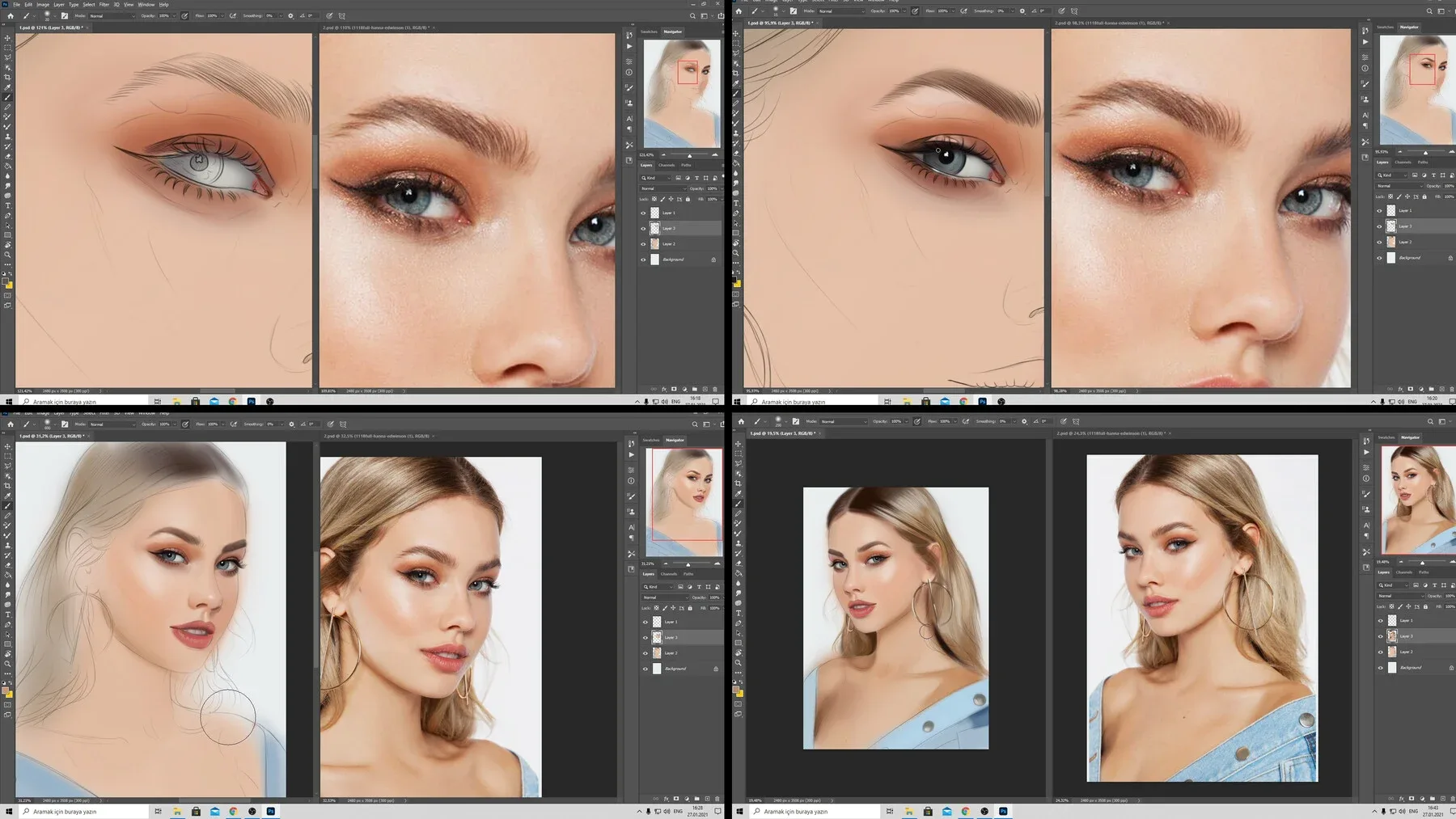Screen dimensions: 1456x819
Task: Click the Create new layer button
Action: tap(705, 389)
